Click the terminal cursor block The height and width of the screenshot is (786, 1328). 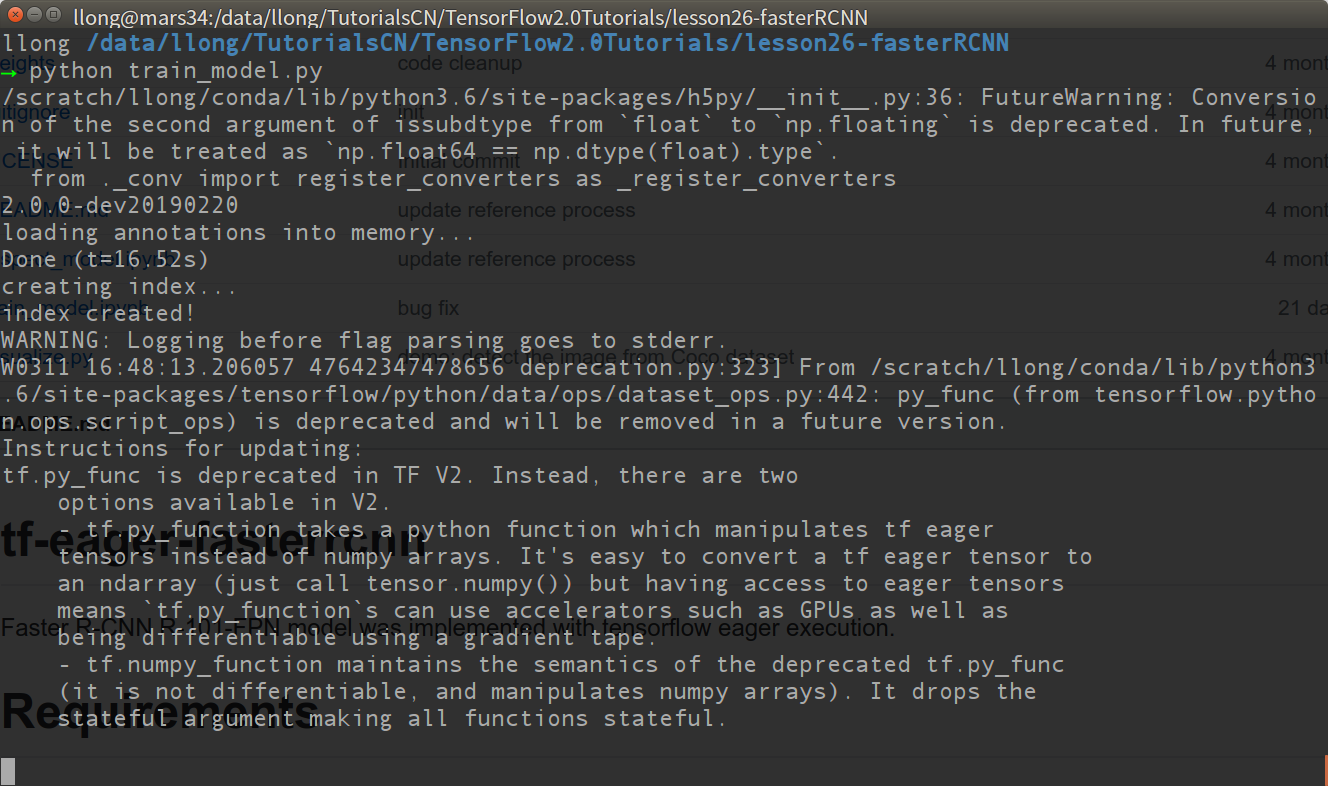point(8,771)
